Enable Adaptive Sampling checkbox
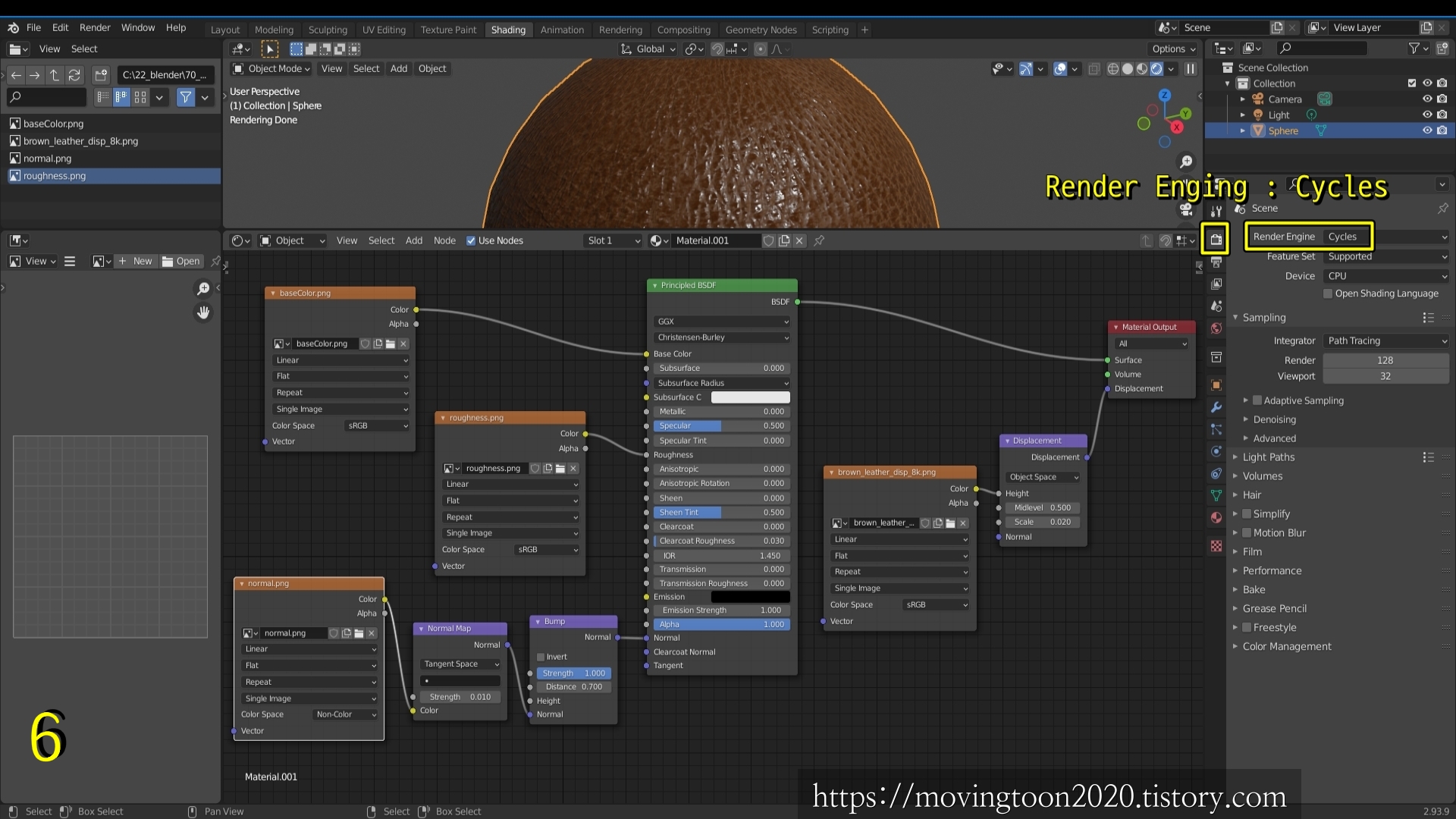The image size is (1456, 819). (x=1257, y=400)
